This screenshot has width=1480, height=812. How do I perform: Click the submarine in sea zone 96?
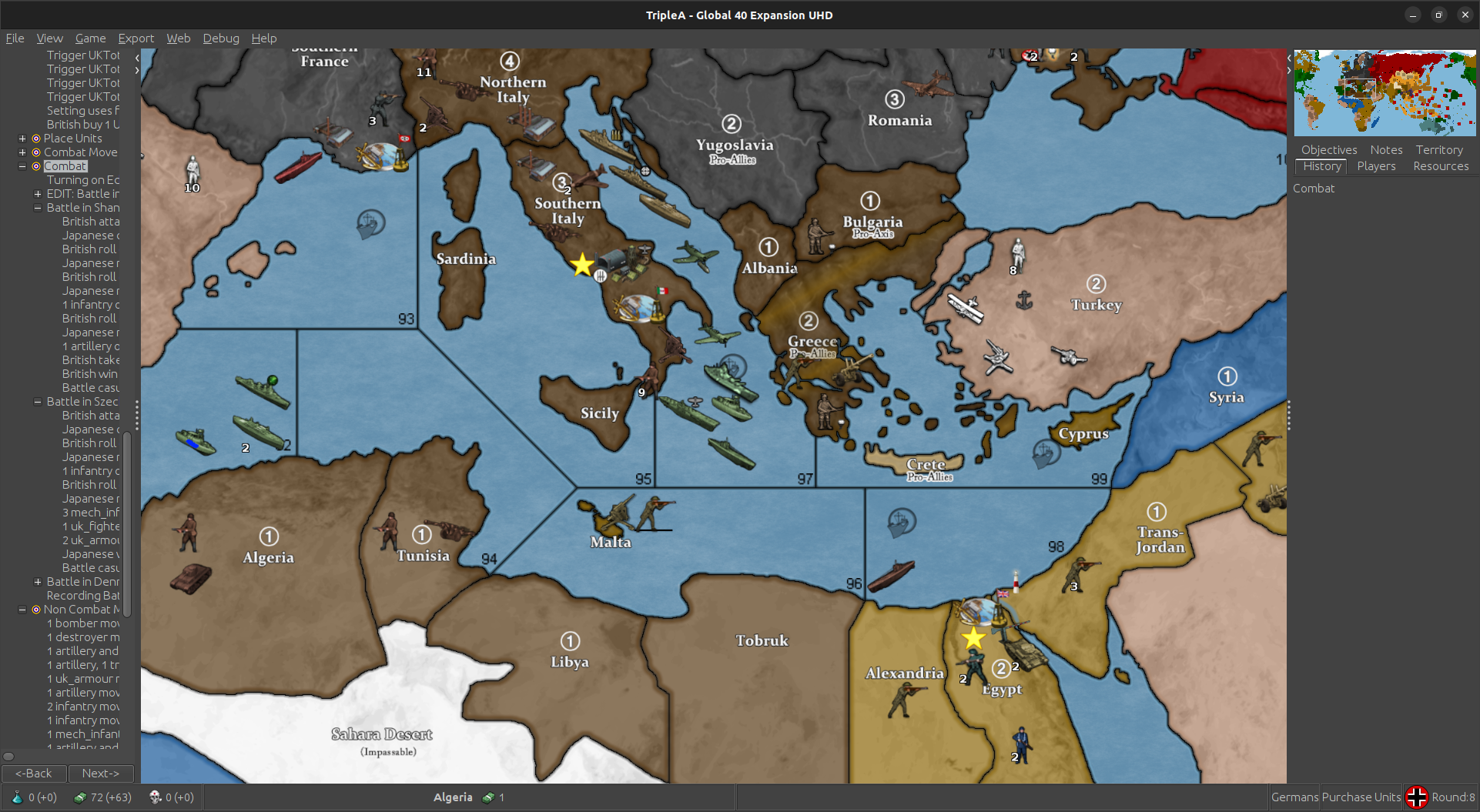tap(891, 574)
